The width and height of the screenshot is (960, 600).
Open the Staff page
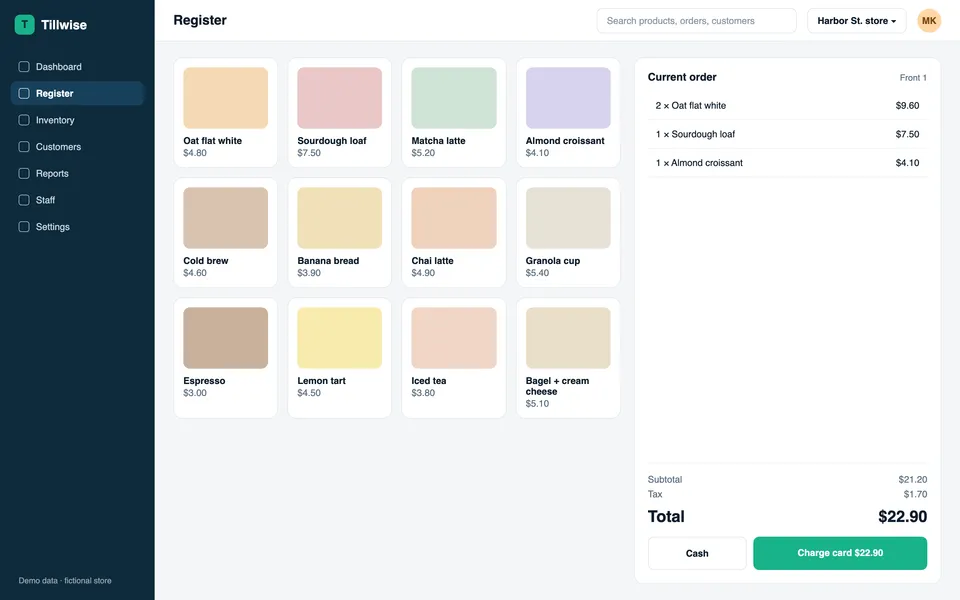pyautogui.click(x=77, y=200)
